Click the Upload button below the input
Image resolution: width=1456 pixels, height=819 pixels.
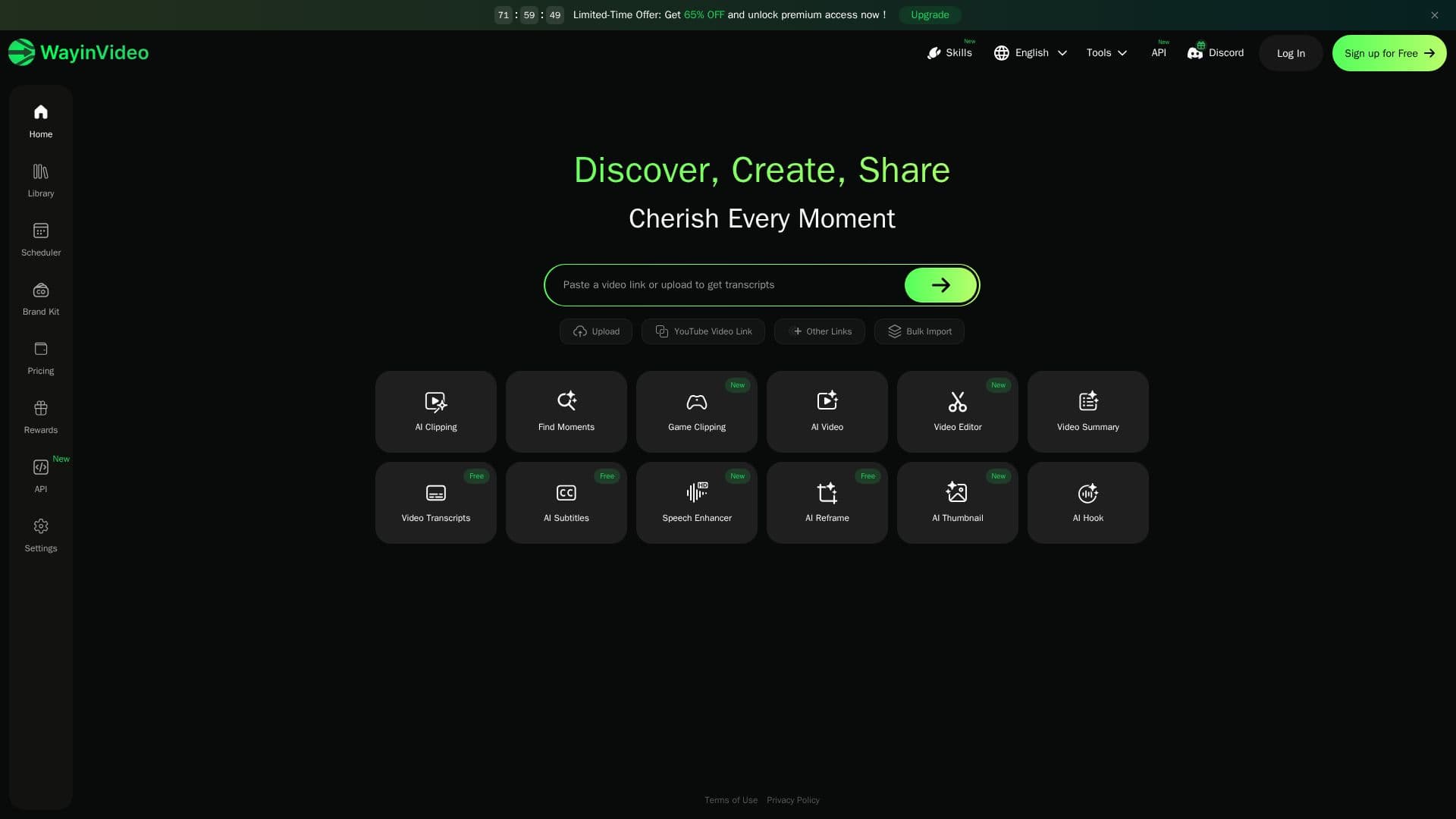pyautogui.click(x=596, y=331)
